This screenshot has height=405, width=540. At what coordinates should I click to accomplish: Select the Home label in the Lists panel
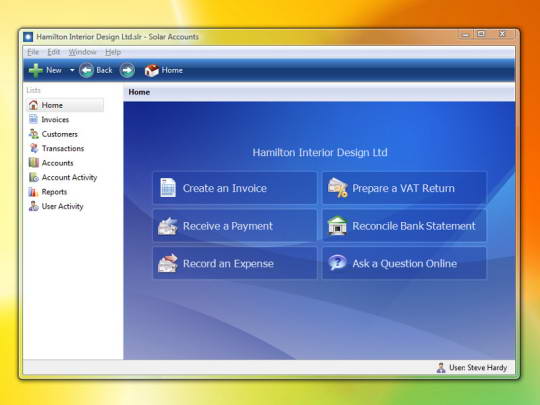tap(52, 105)
